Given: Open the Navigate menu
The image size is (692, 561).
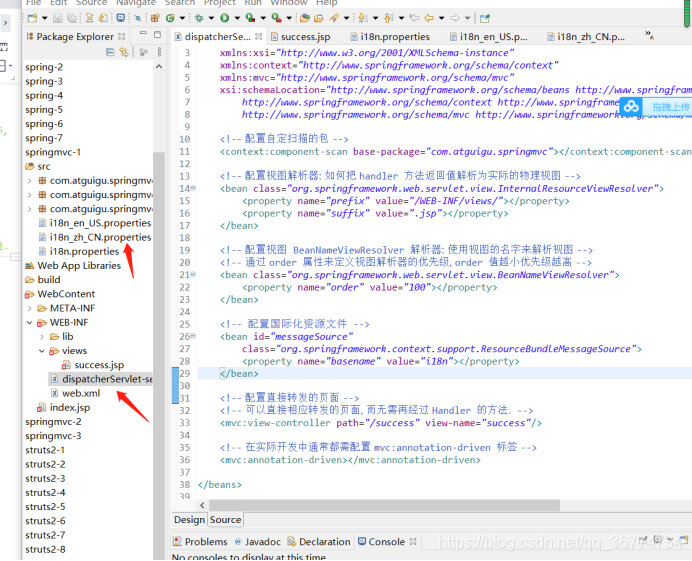Looking at the screenshot, I should point(136,3).
